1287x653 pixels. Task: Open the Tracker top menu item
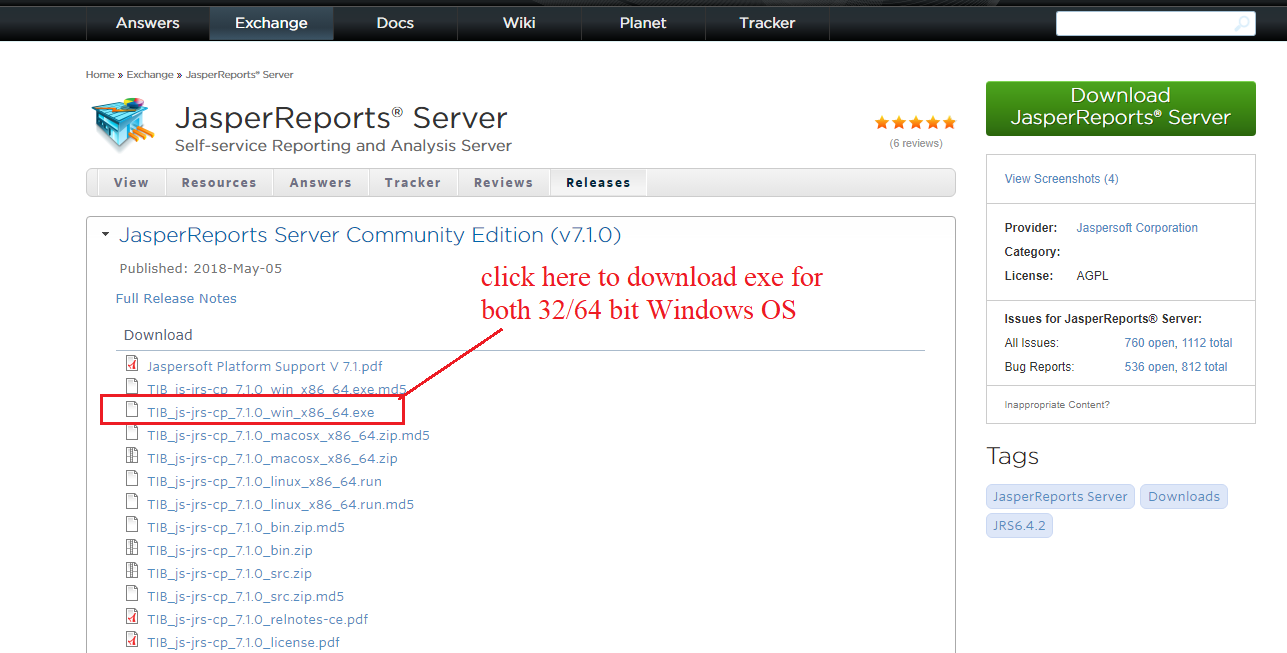[x=767, y=23]
